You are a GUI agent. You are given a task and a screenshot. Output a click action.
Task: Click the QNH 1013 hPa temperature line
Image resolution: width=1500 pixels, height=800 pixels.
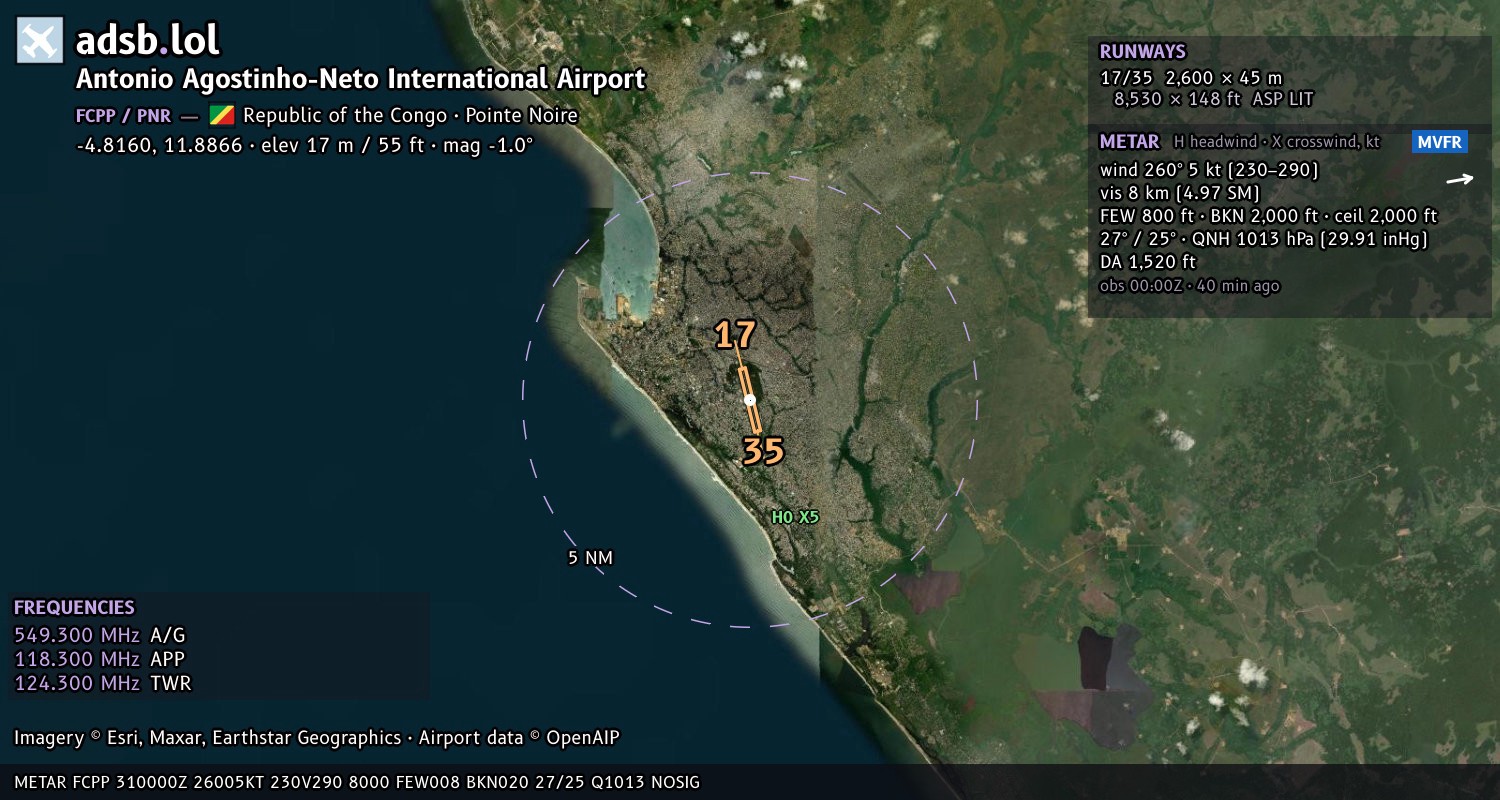tap(1263, 239)
